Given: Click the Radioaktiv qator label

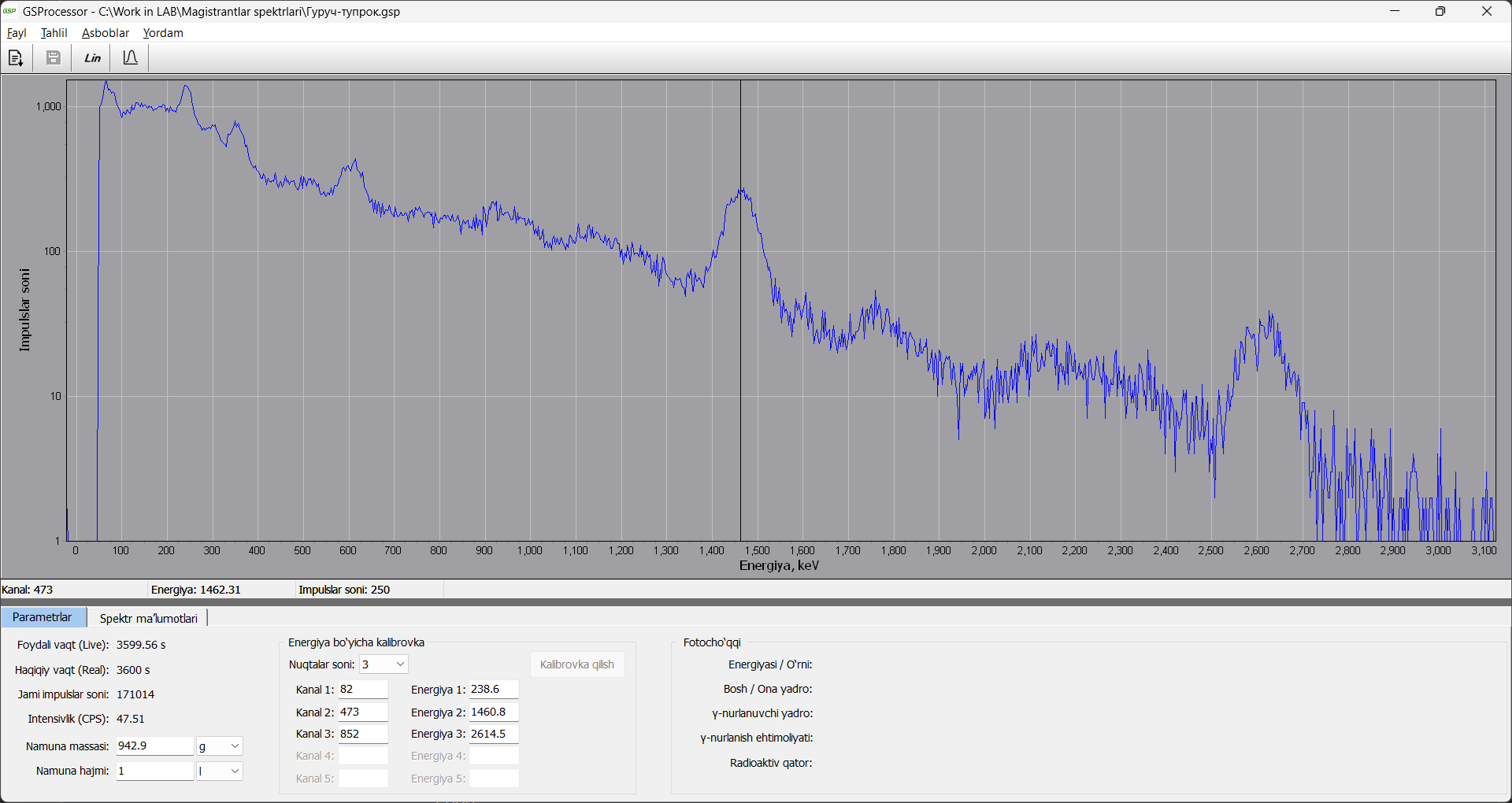Looking at the screenshot, I should [771, 763].
